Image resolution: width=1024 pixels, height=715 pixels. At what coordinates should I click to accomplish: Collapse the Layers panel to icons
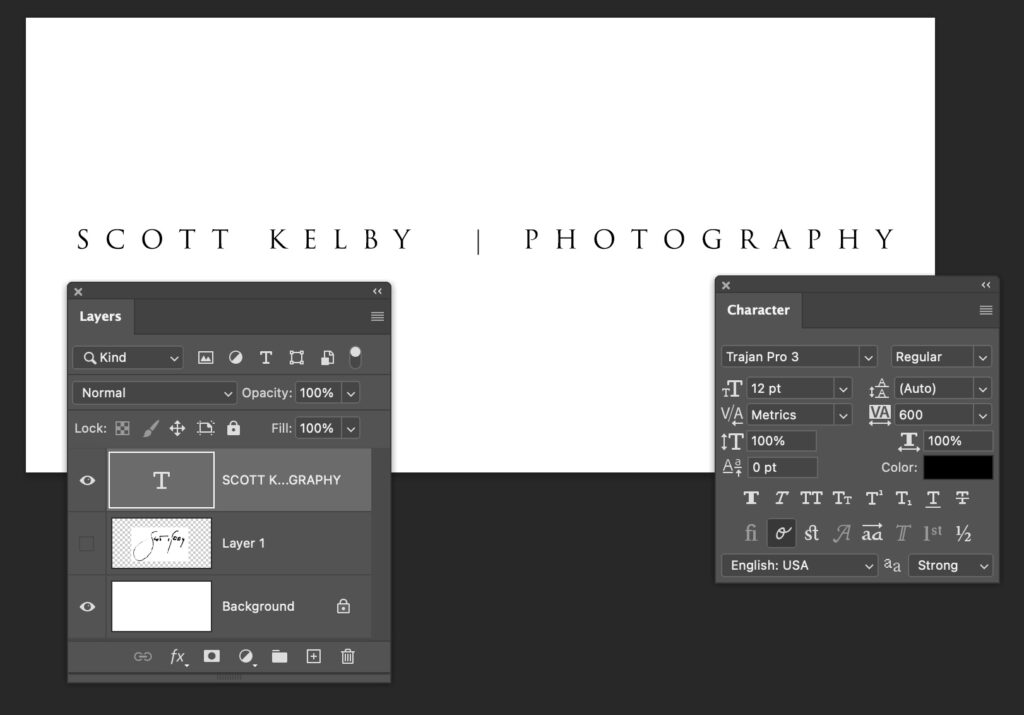click(x=377, y=291)
